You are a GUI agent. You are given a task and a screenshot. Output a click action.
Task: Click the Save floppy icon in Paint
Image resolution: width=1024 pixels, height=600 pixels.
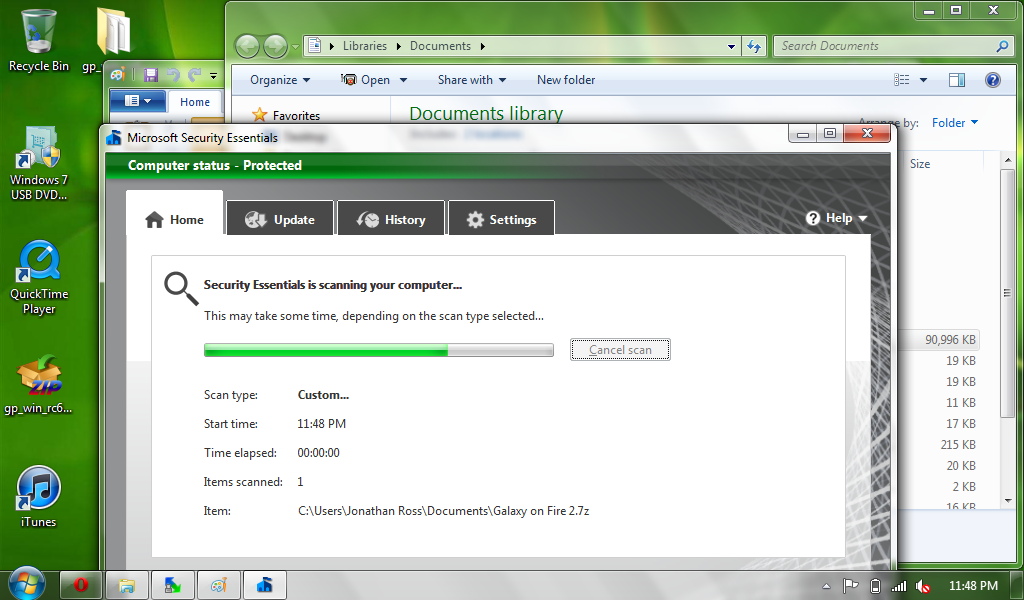tap(150, 74)
